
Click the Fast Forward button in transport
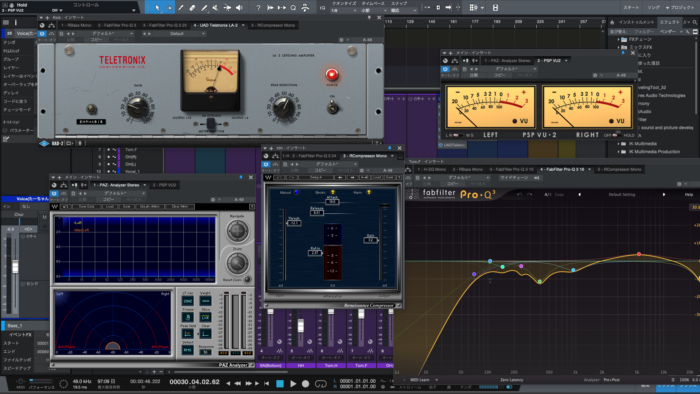coord(249,383)
